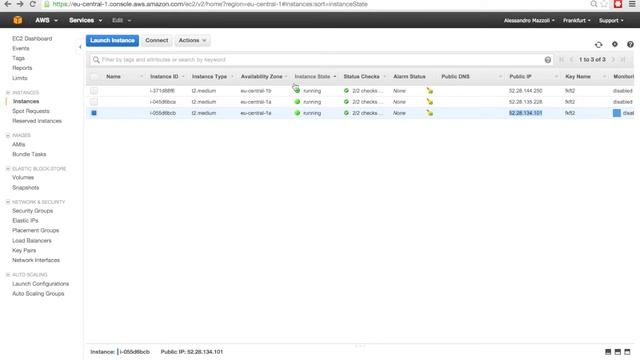Collapse ELASTIC BLOCK STORE section
The image size is (640, 360).
pos(8,169)
